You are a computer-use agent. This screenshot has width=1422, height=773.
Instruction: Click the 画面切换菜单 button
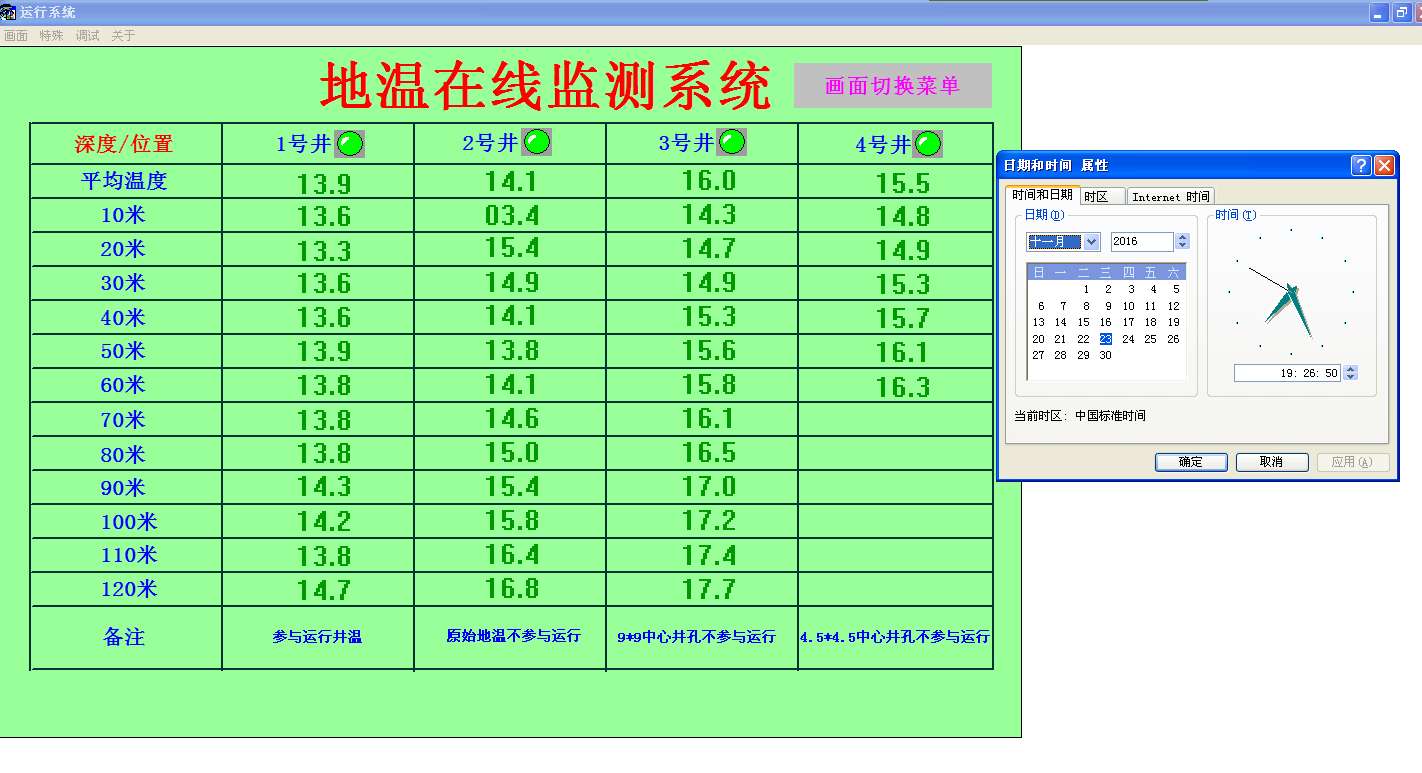[x=892, y=86]
